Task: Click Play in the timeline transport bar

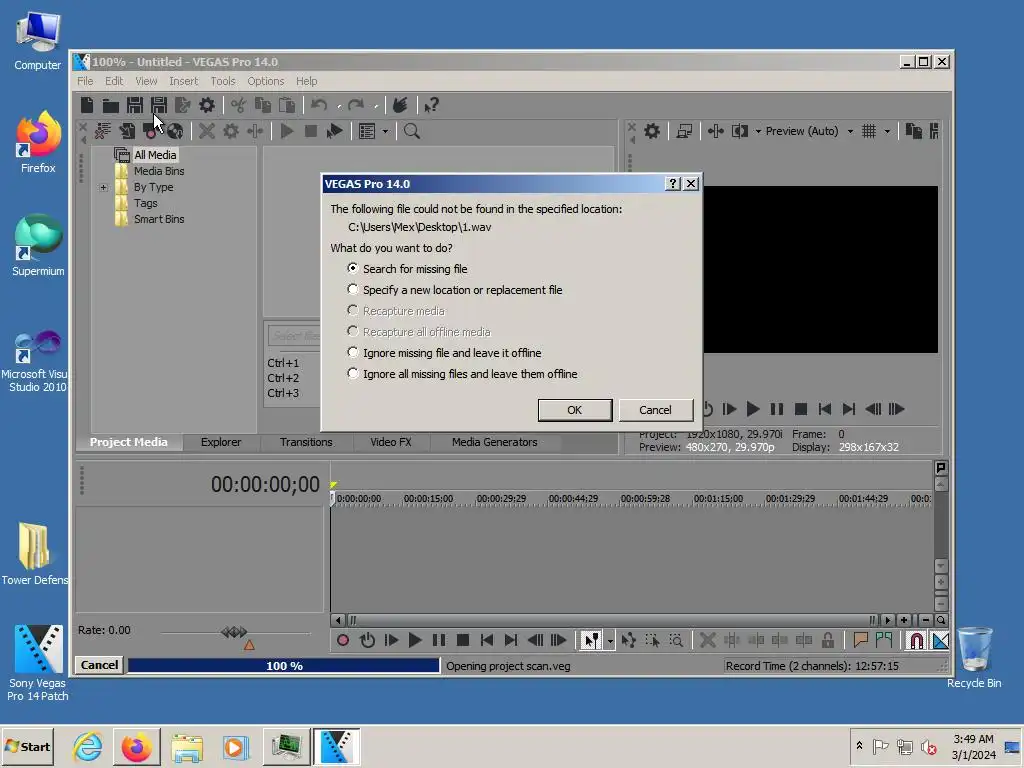Action: 415,641
